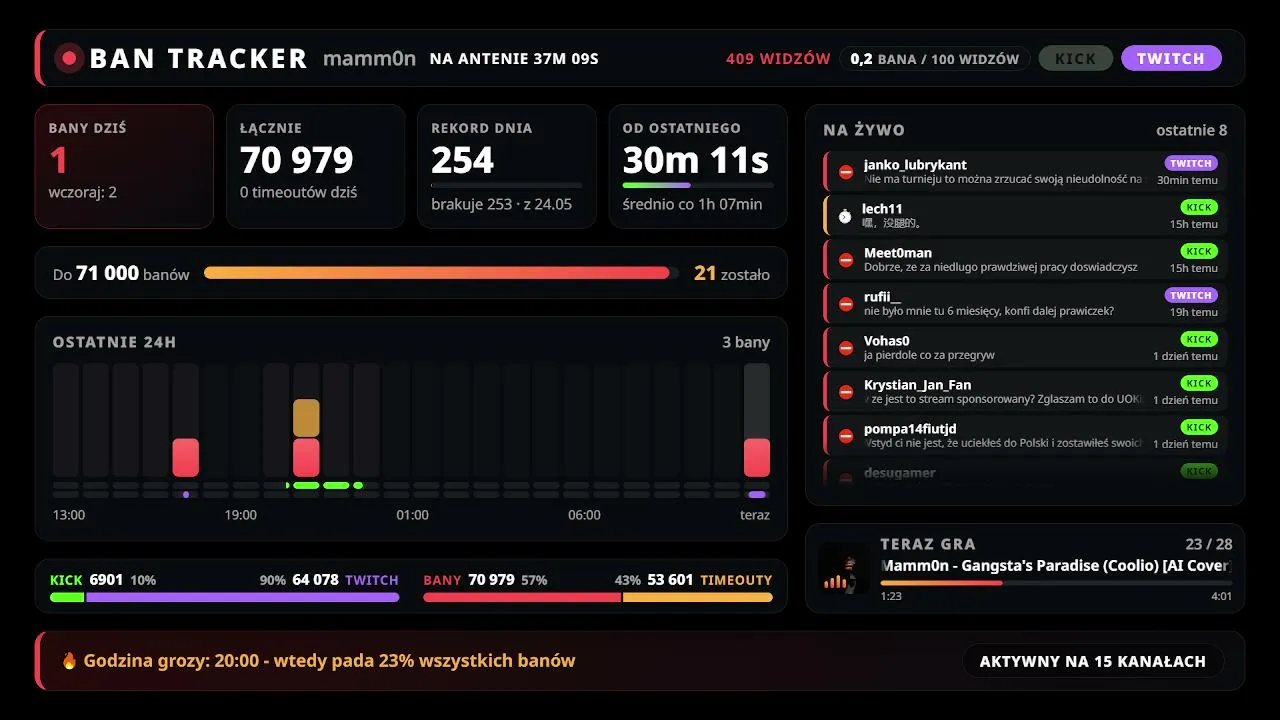This screenshot has height=720, width=1280.
Task: Click the username lech11
Action: click(x=882, y=208)
